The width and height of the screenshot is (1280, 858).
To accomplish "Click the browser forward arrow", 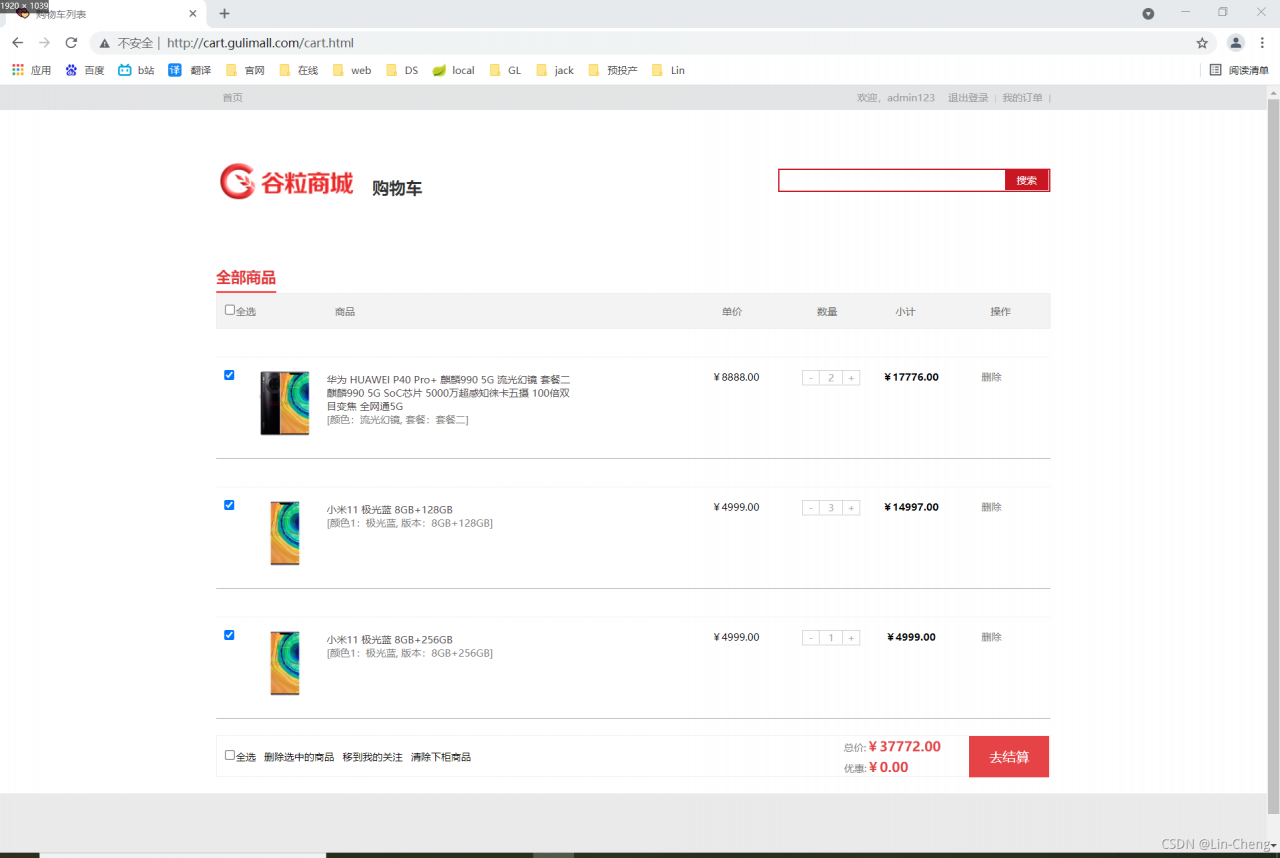I will [x=44, y=43].
